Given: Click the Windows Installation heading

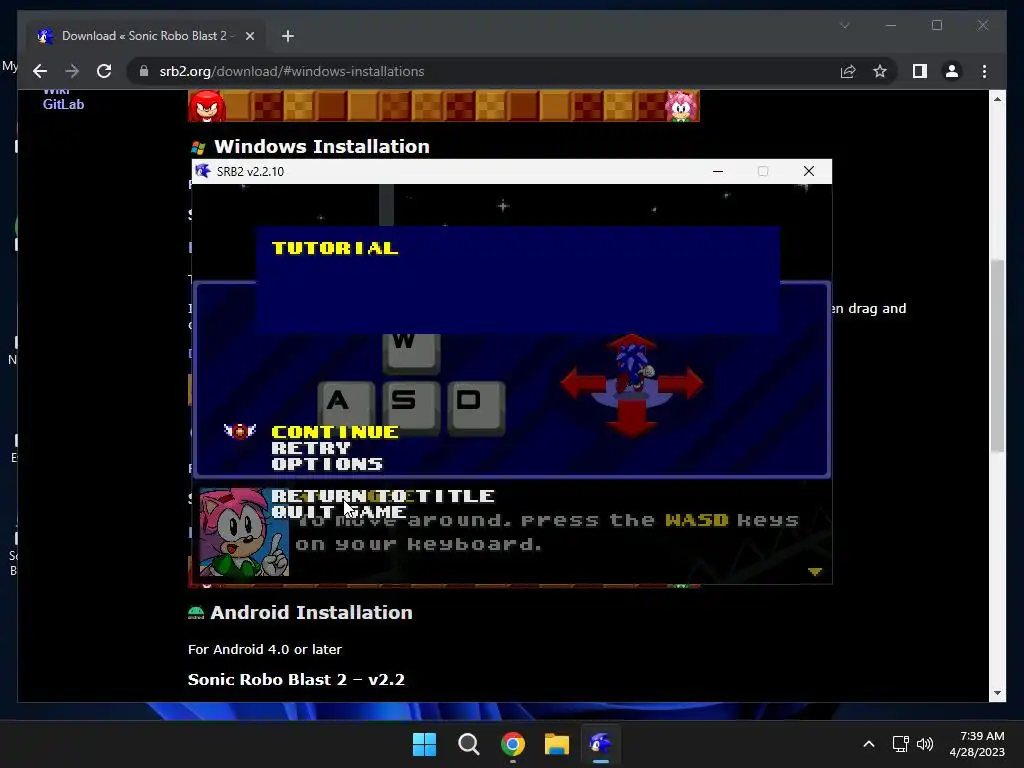Looking at the screenshot, I should tap(321, 146).
